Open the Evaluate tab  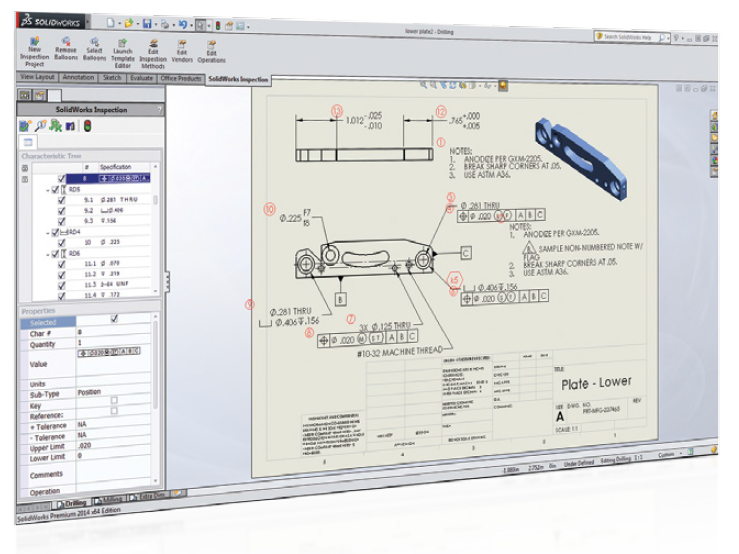[x=142, y=77]
